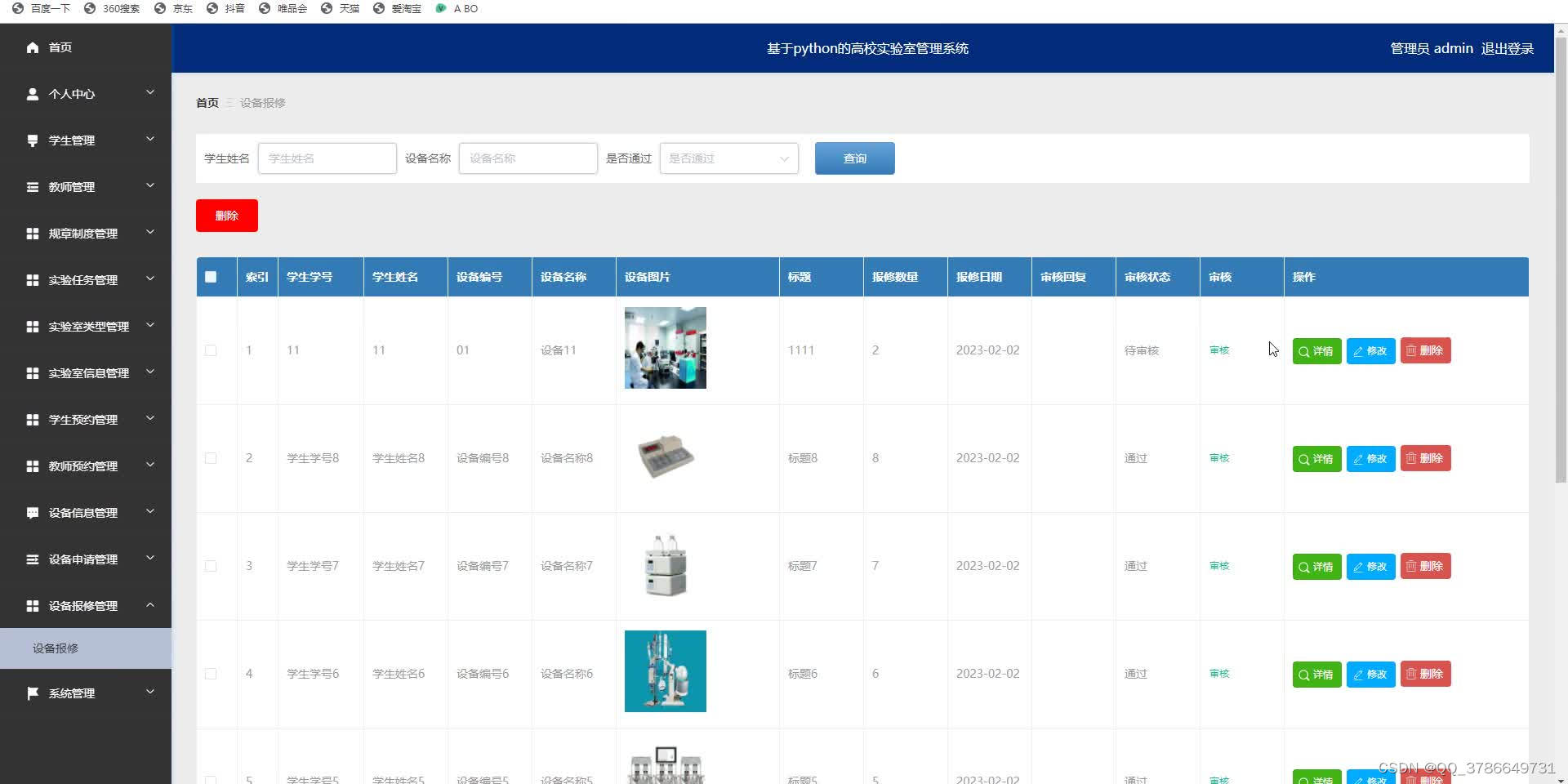1568x784 pixels.
Task: Open the 爱淘宝 bookmark
Action: 397,8
